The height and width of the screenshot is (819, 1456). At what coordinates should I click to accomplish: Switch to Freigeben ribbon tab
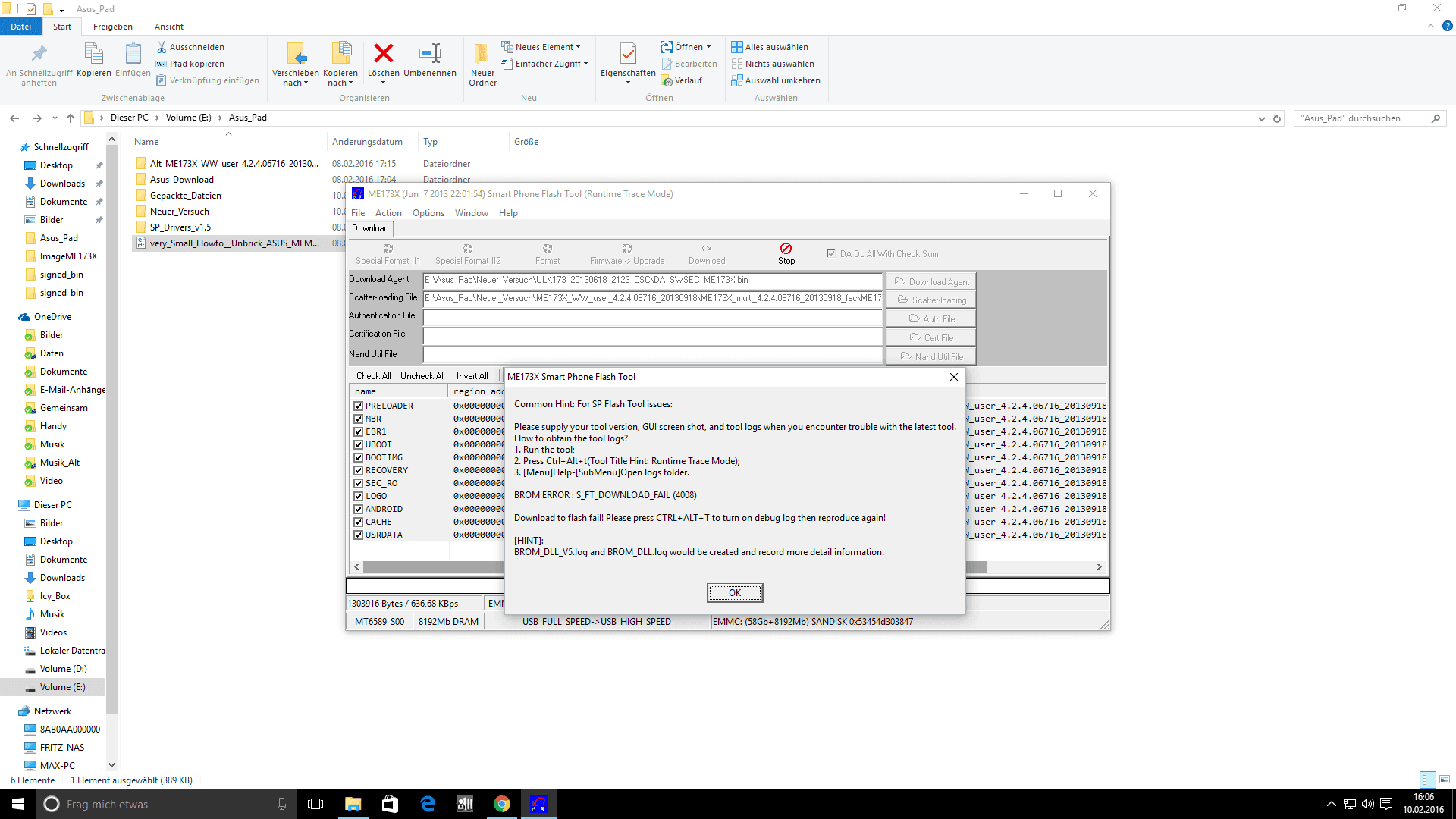tap(113, 27)
